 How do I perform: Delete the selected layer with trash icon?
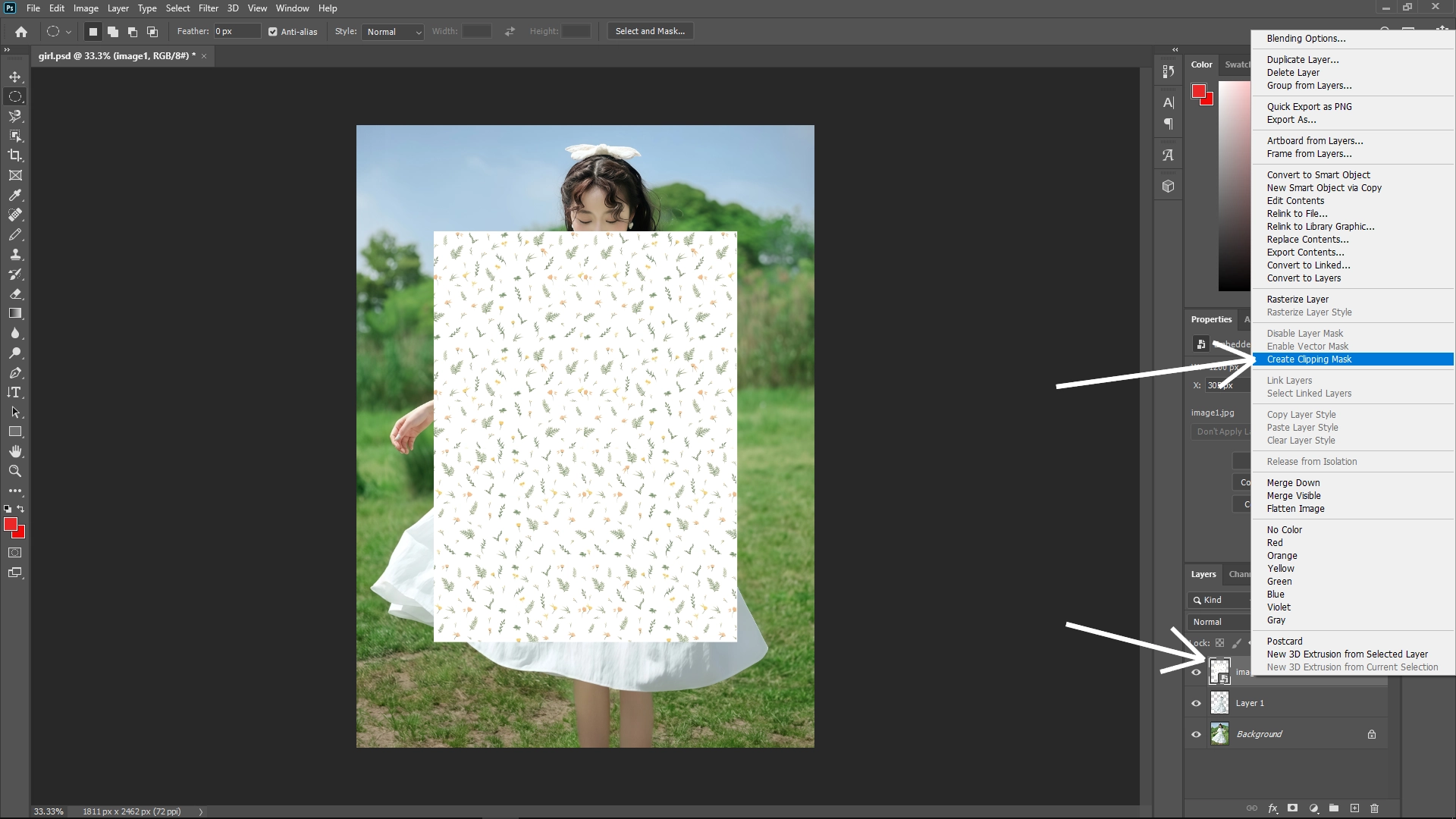tap(1374, 809)
